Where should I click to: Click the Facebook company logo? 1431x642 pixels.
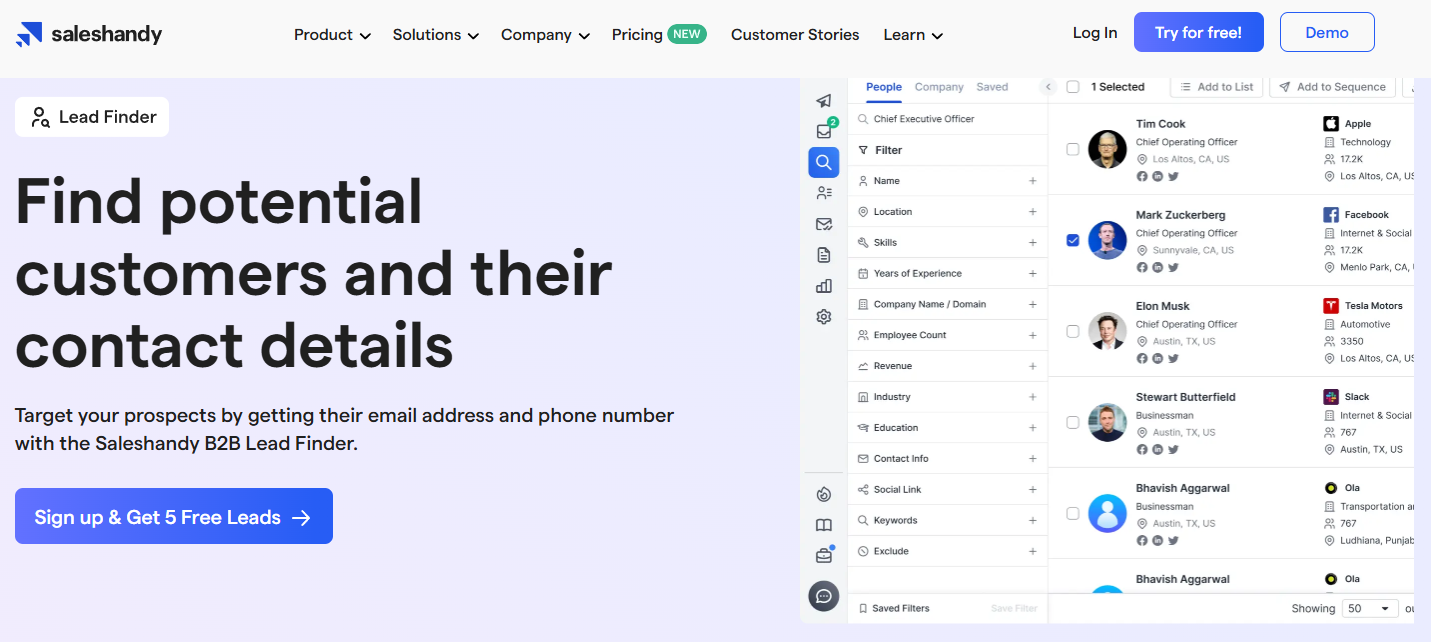[1331, 215]
